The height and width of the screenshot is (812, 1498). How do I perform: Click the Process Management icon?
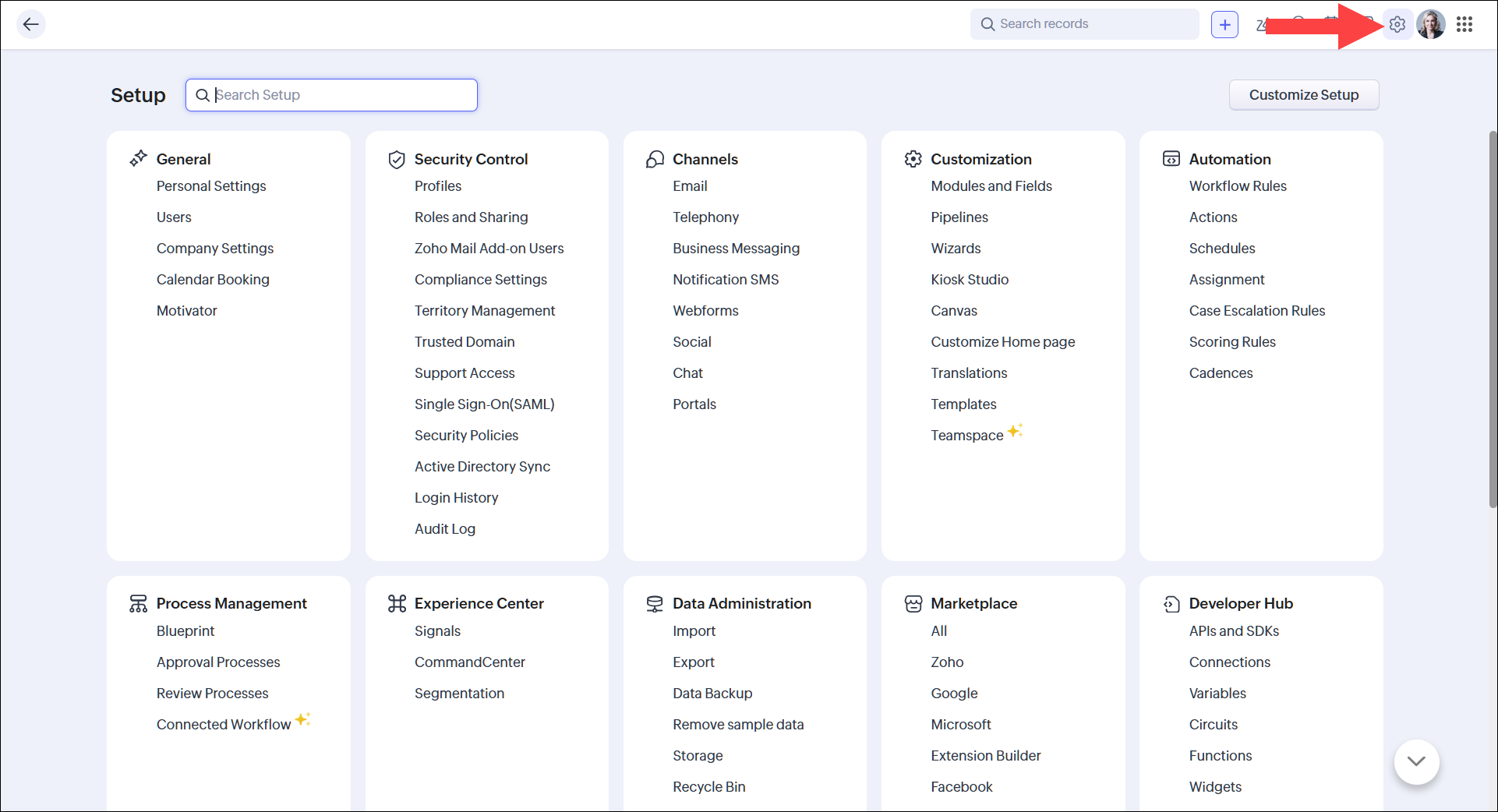coord(138,603)
